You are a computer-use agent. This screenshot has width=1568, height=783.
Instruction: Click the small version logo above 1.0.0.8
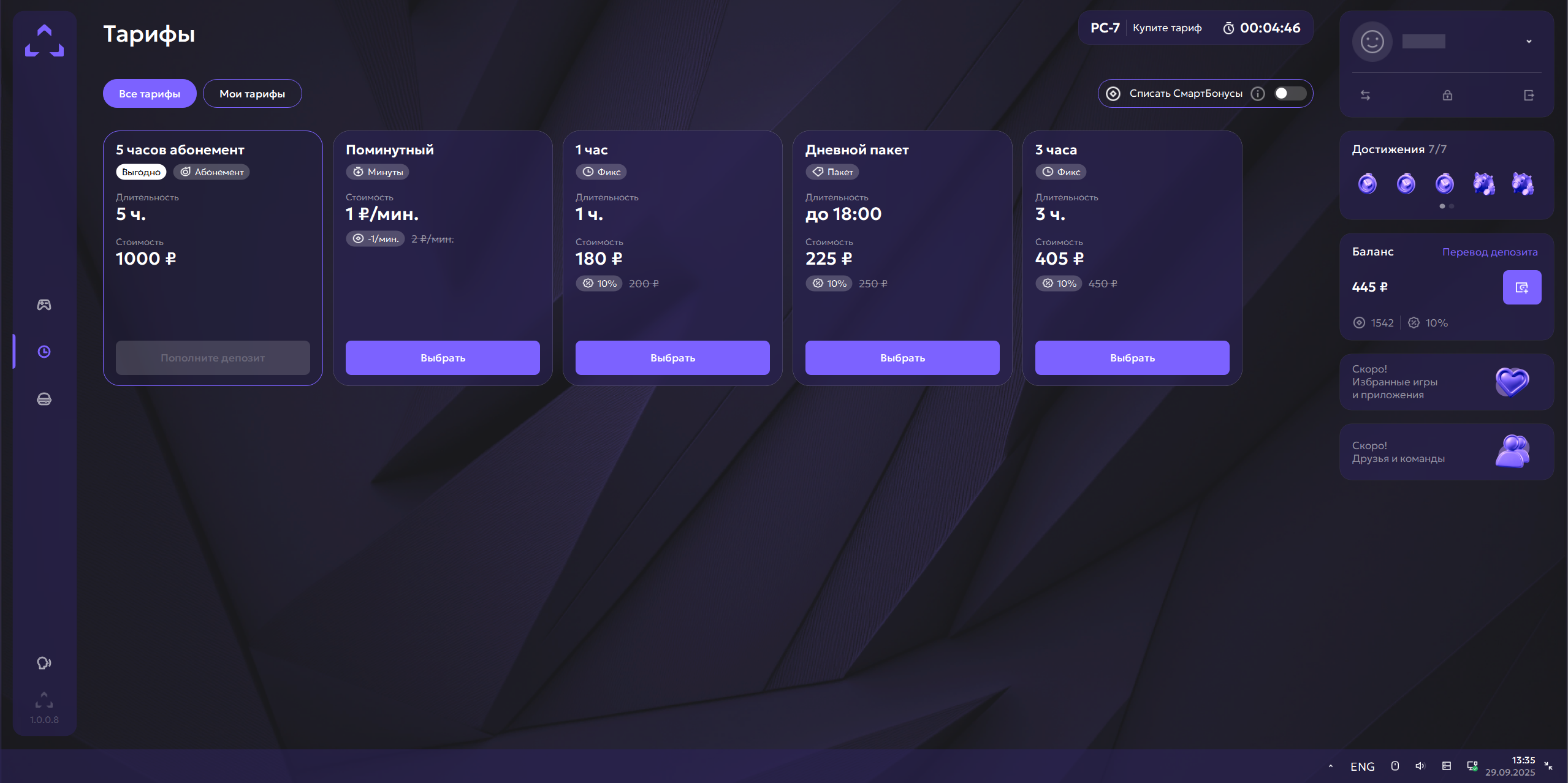(x=44, y=700)
